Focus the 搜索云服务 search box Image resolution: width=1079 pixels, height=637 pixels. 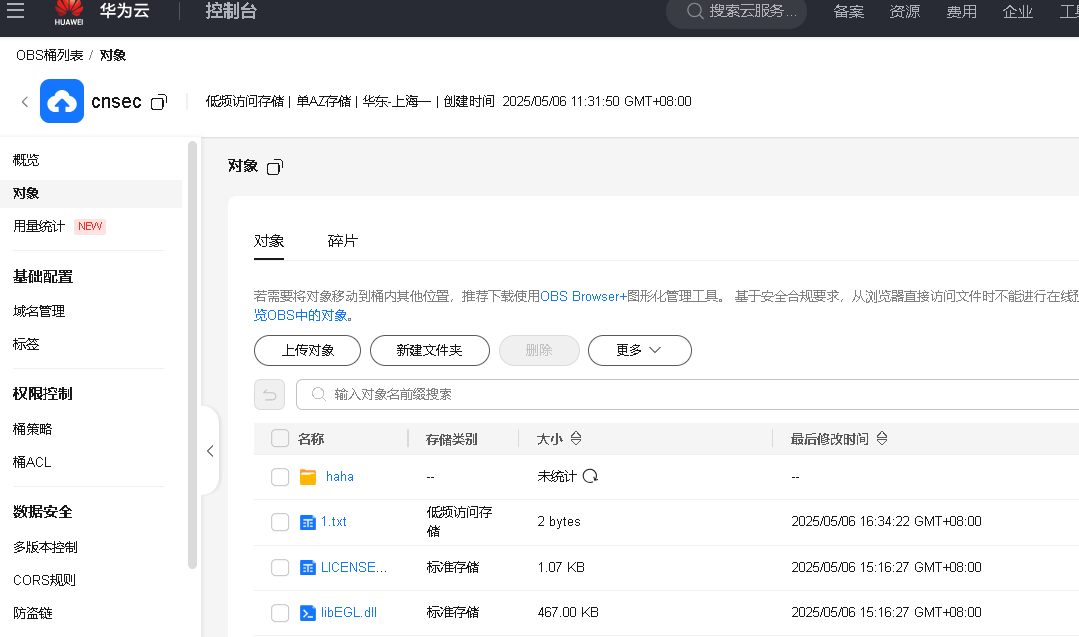coord(736,12)
